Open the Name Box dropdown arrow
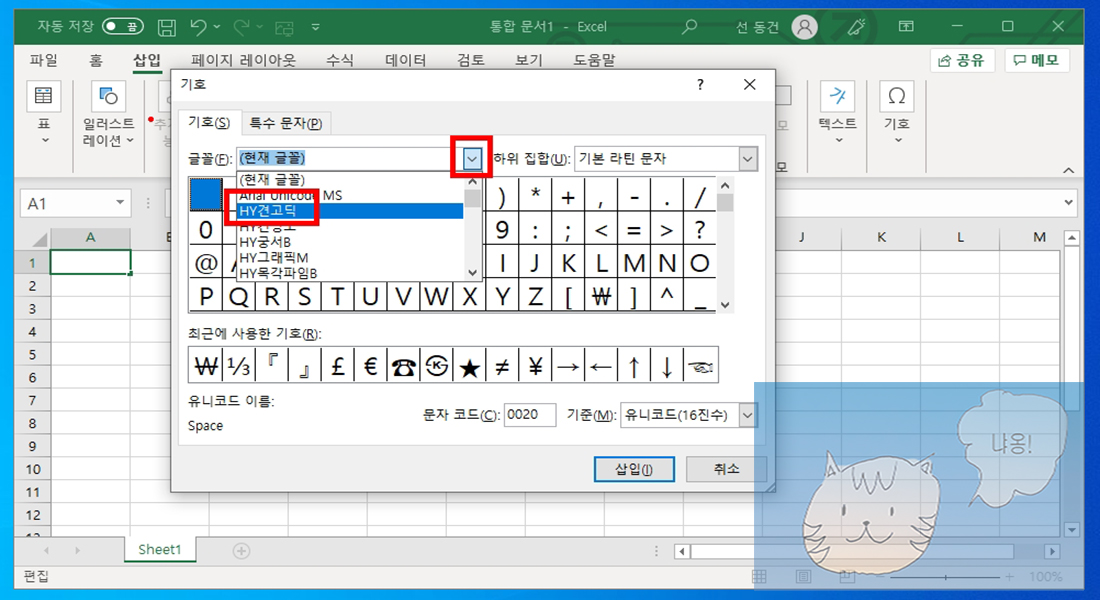 click(x=120, y=203)
